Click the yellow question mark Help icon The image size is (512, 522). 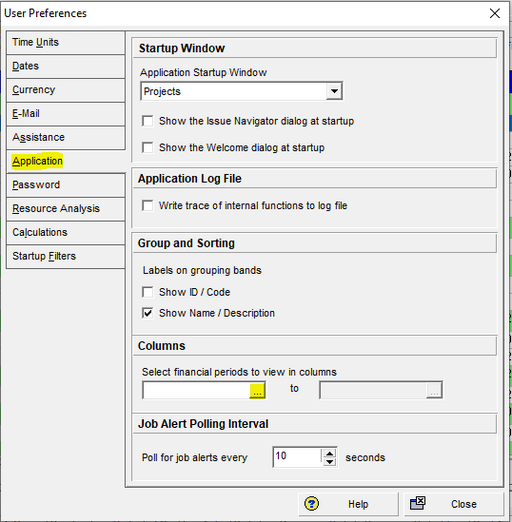[x=312, y=503]
